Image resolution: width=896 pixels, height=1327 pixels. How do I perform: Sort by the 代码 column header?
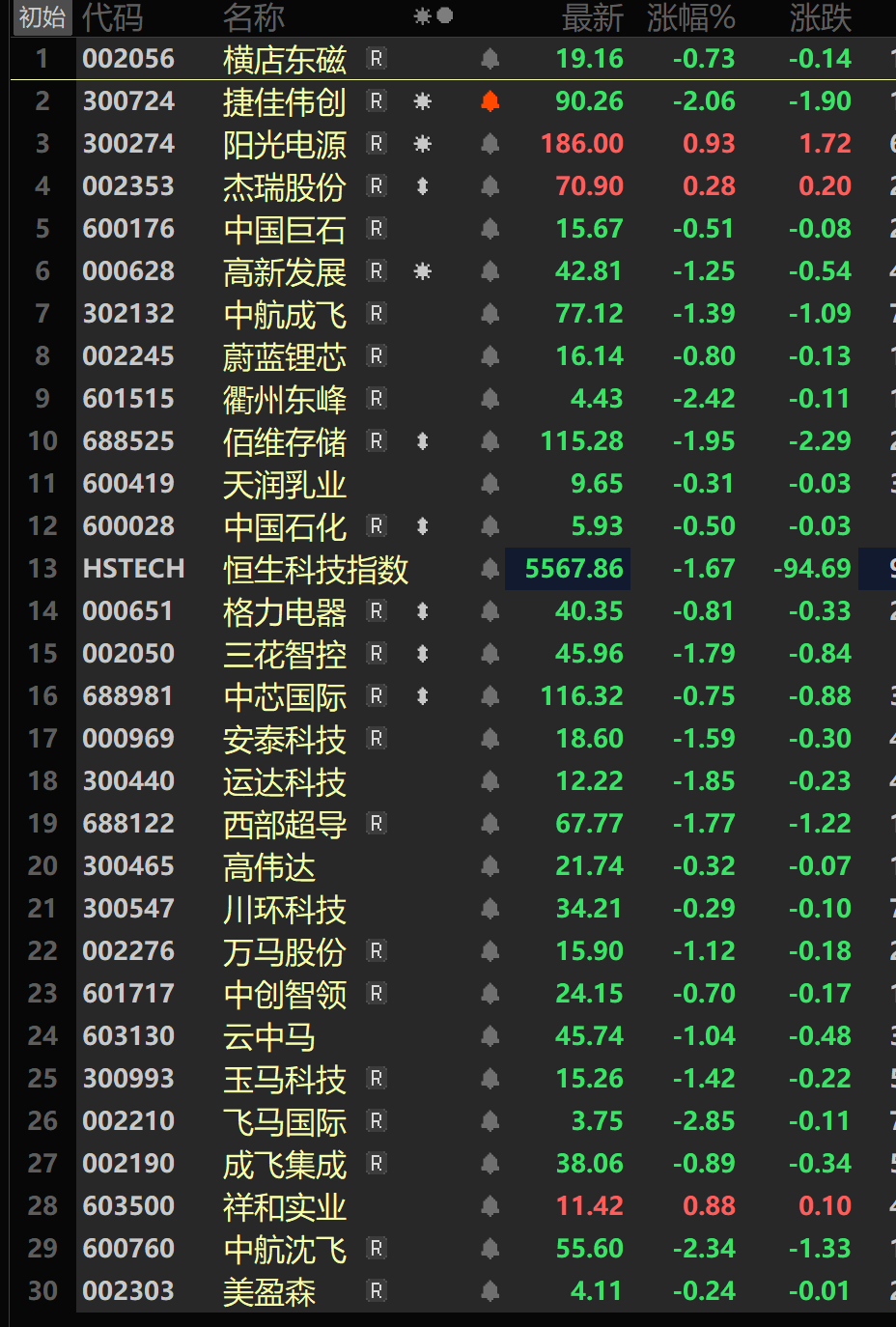click(x=113, y=17)
